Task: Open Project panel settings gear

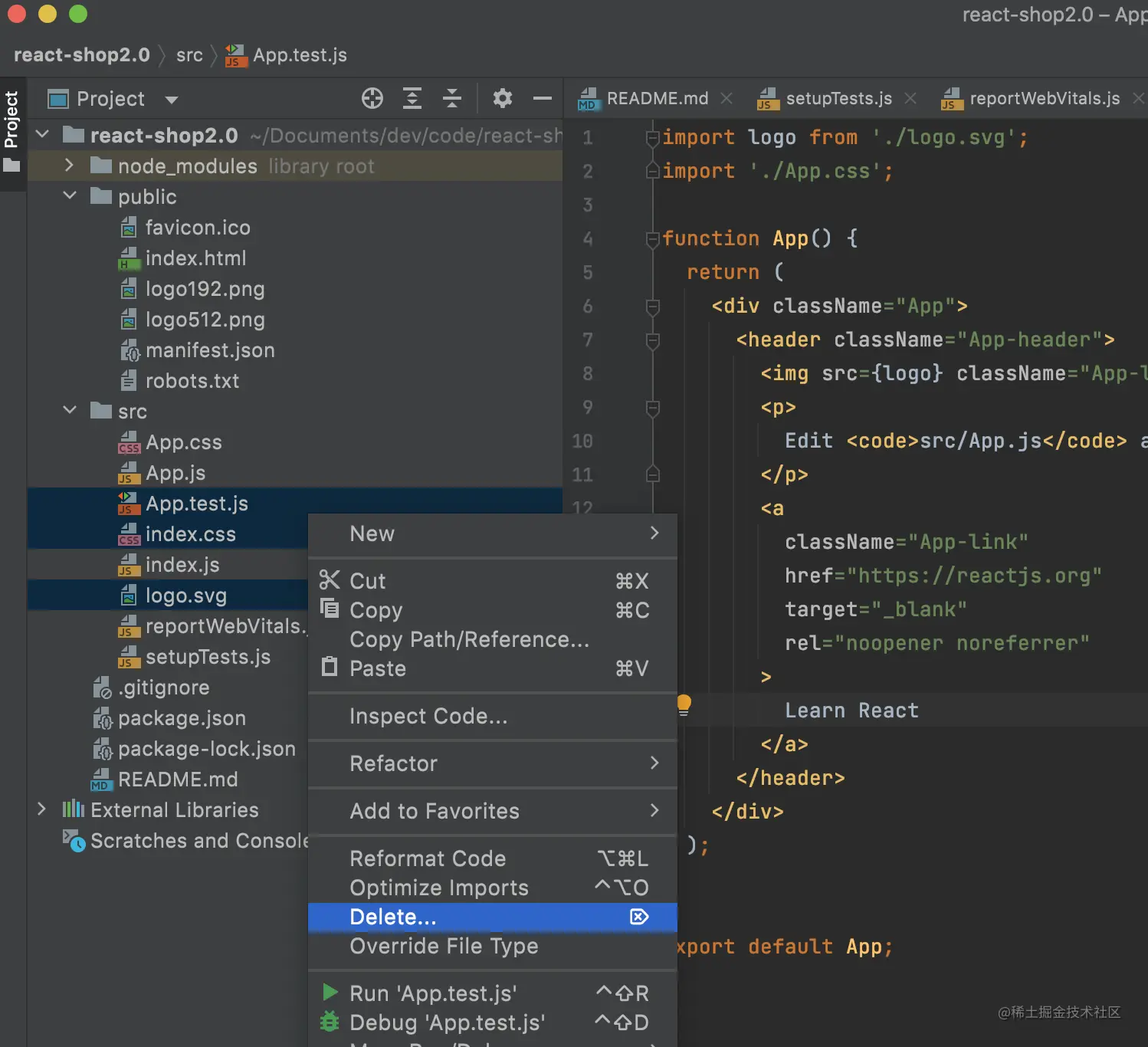Action: pos(503,98)
